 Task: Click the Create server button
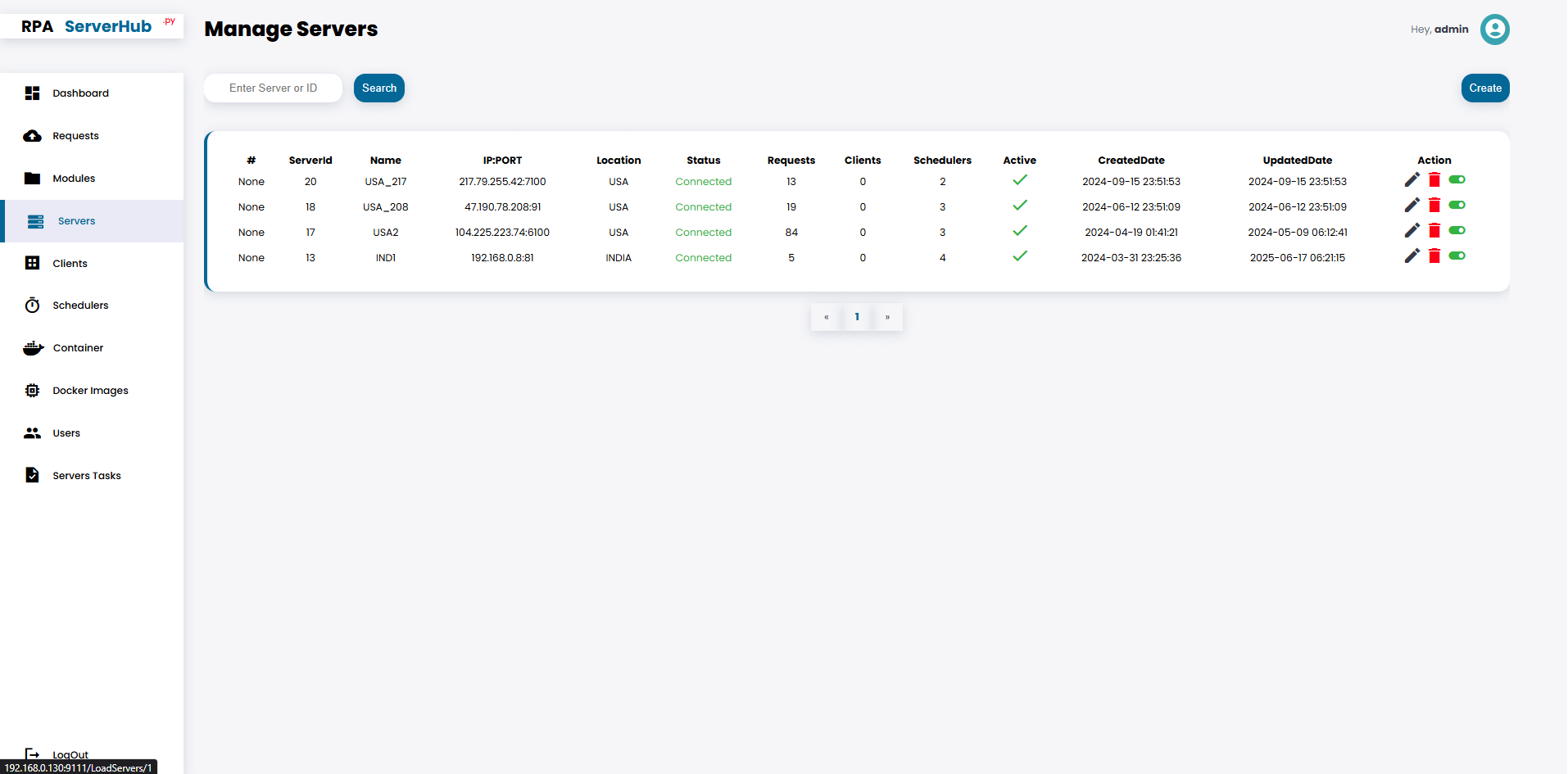coord(1484,88)
